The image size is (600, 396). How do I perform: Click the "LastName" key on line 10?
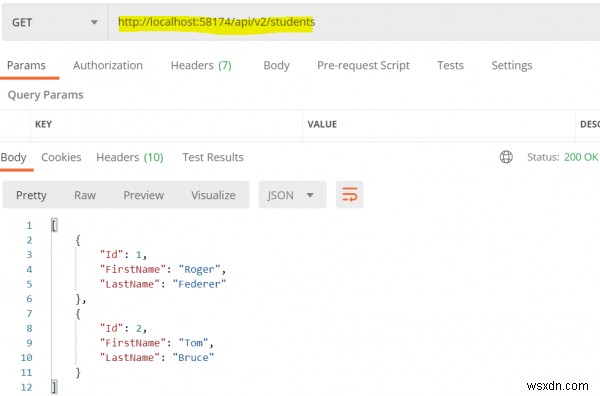pyautogui.click(x=130, y=358)
